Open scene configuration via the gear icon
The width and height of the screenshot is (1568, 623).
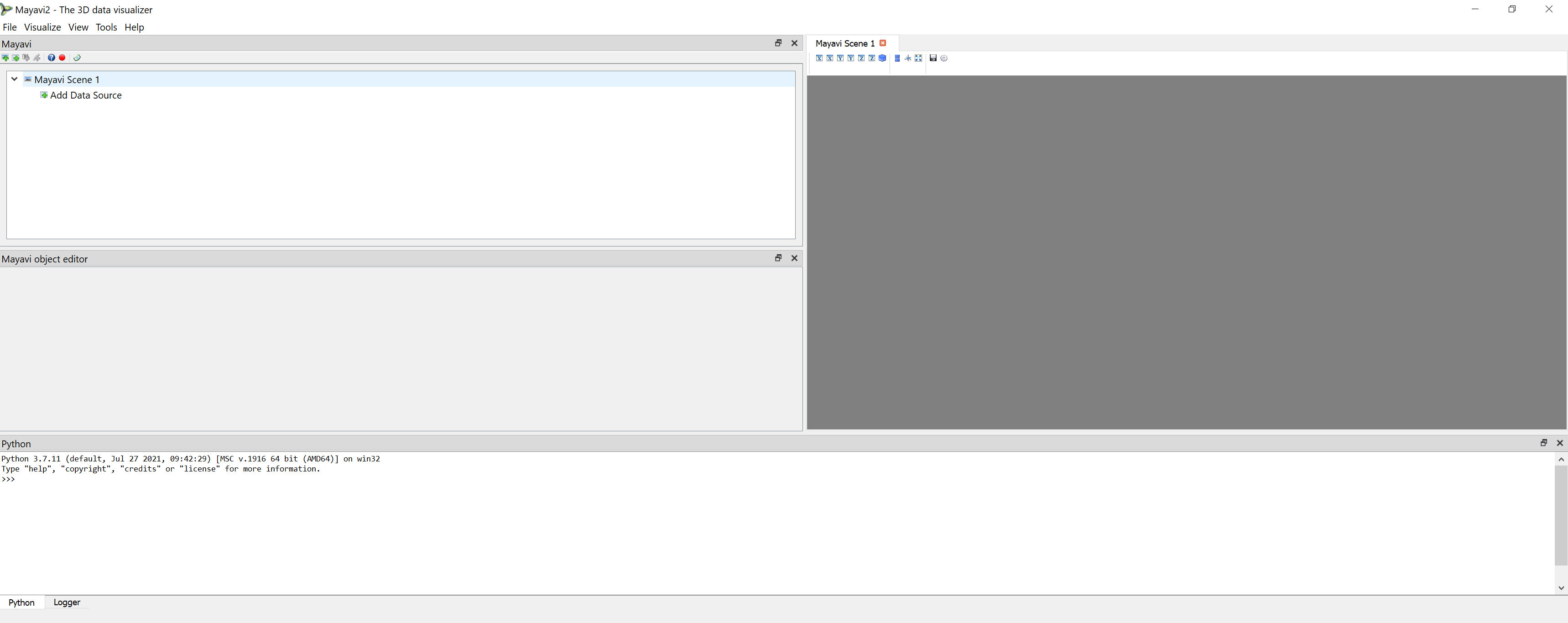[943, 58]
